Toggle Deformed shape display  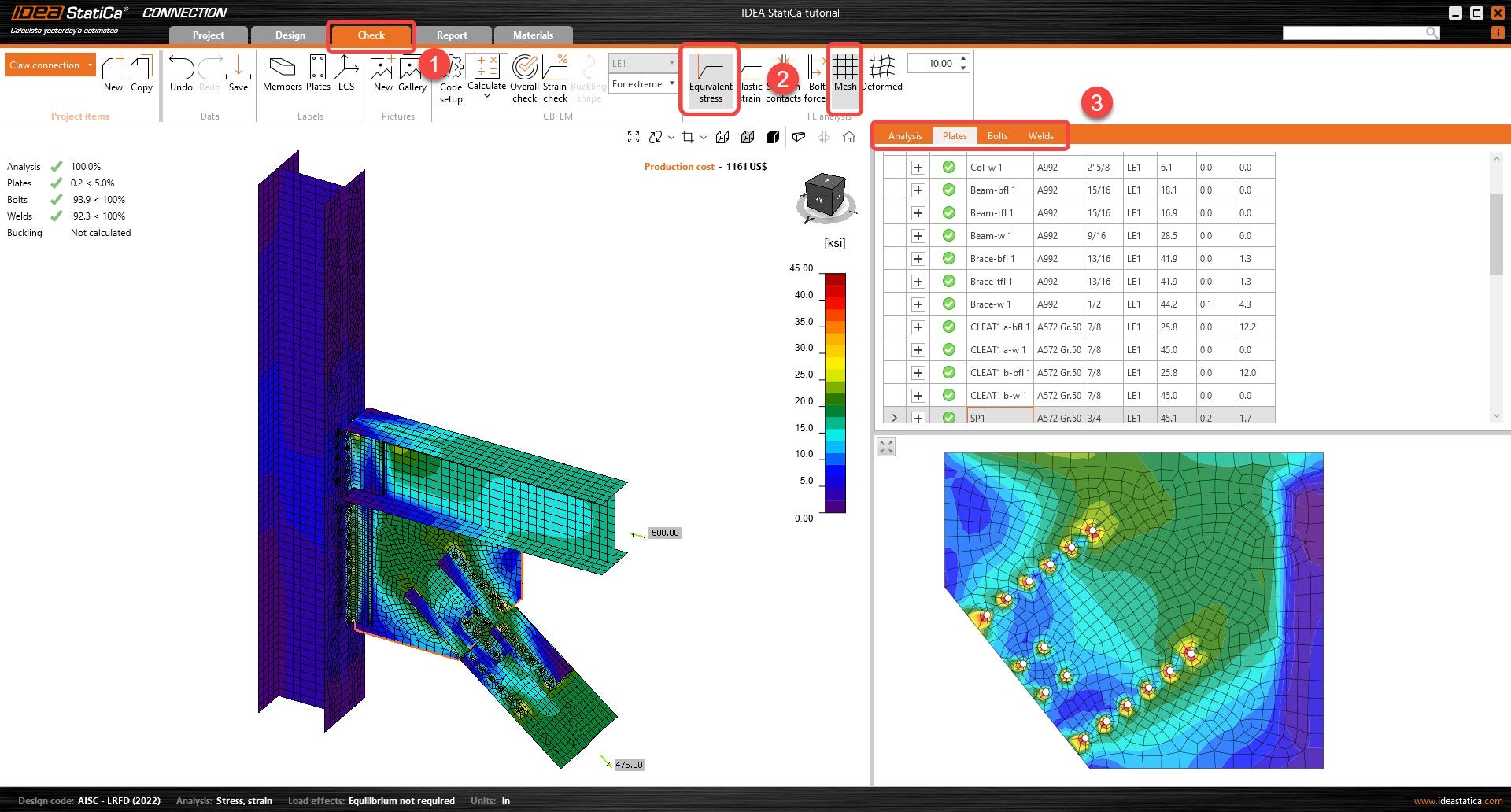882,74
